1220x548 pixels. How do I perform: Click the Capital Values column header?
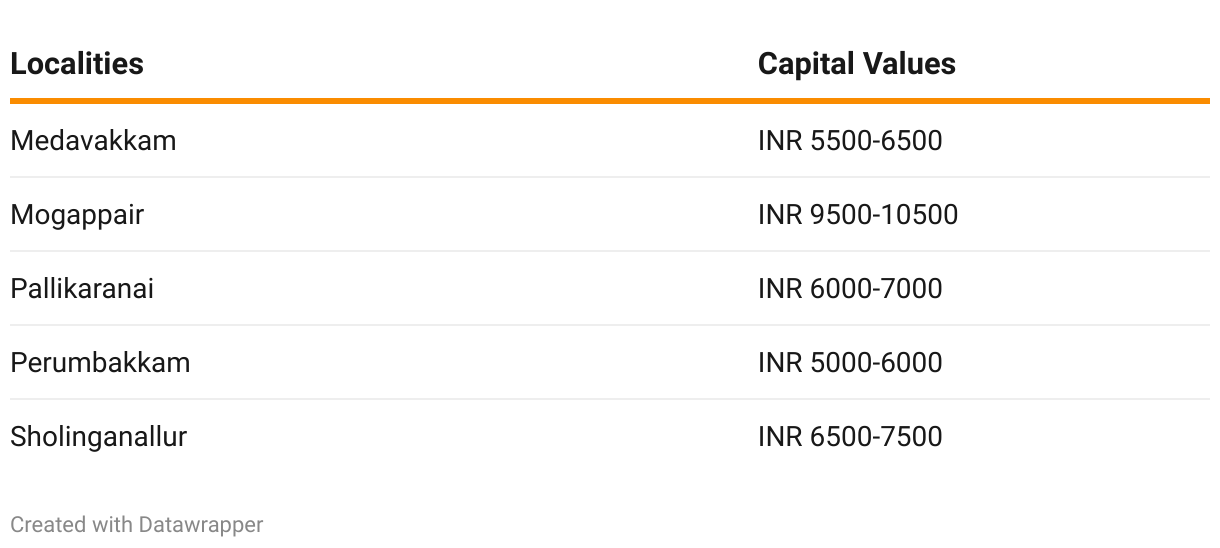[856, 64]
